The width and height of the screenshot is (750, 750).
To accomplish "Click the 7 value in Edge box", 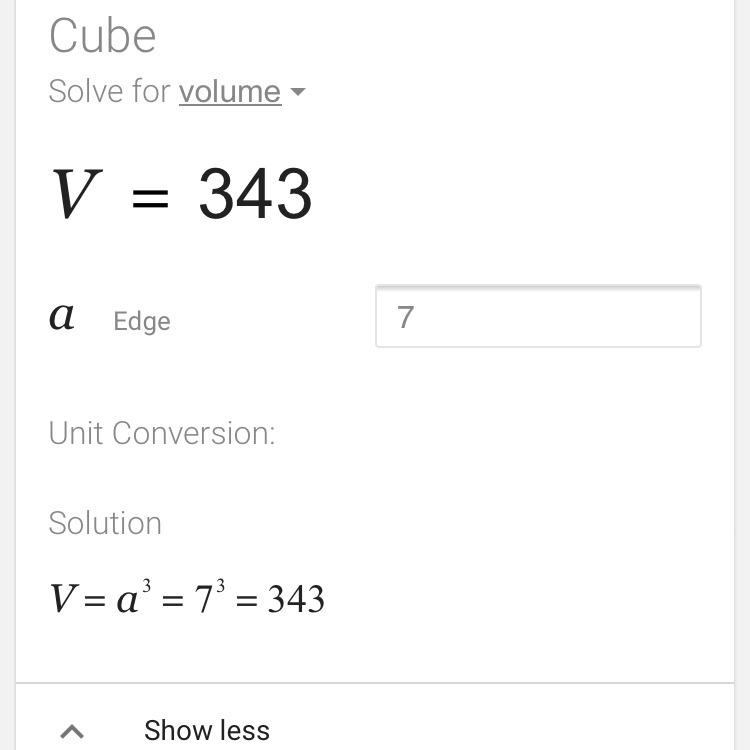I will pyautogui.click(x=405, y=317).
